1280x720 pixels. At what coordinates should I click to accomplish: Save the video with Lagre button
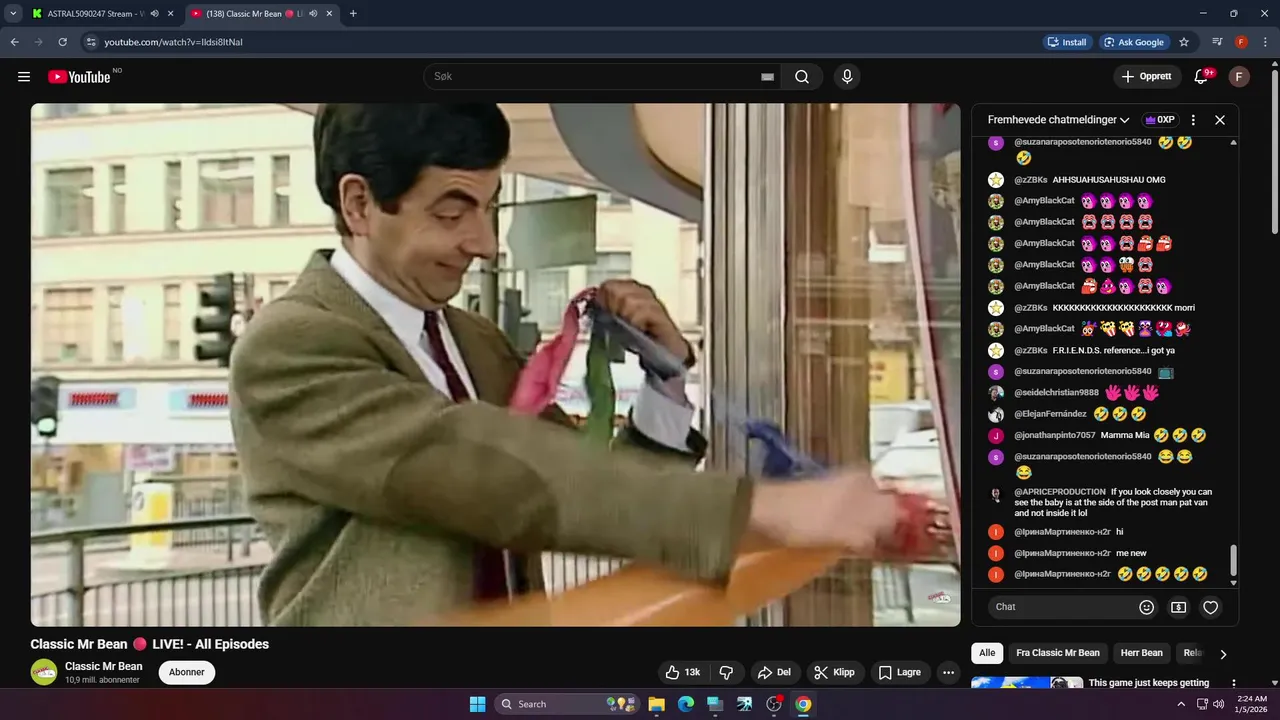900,672
